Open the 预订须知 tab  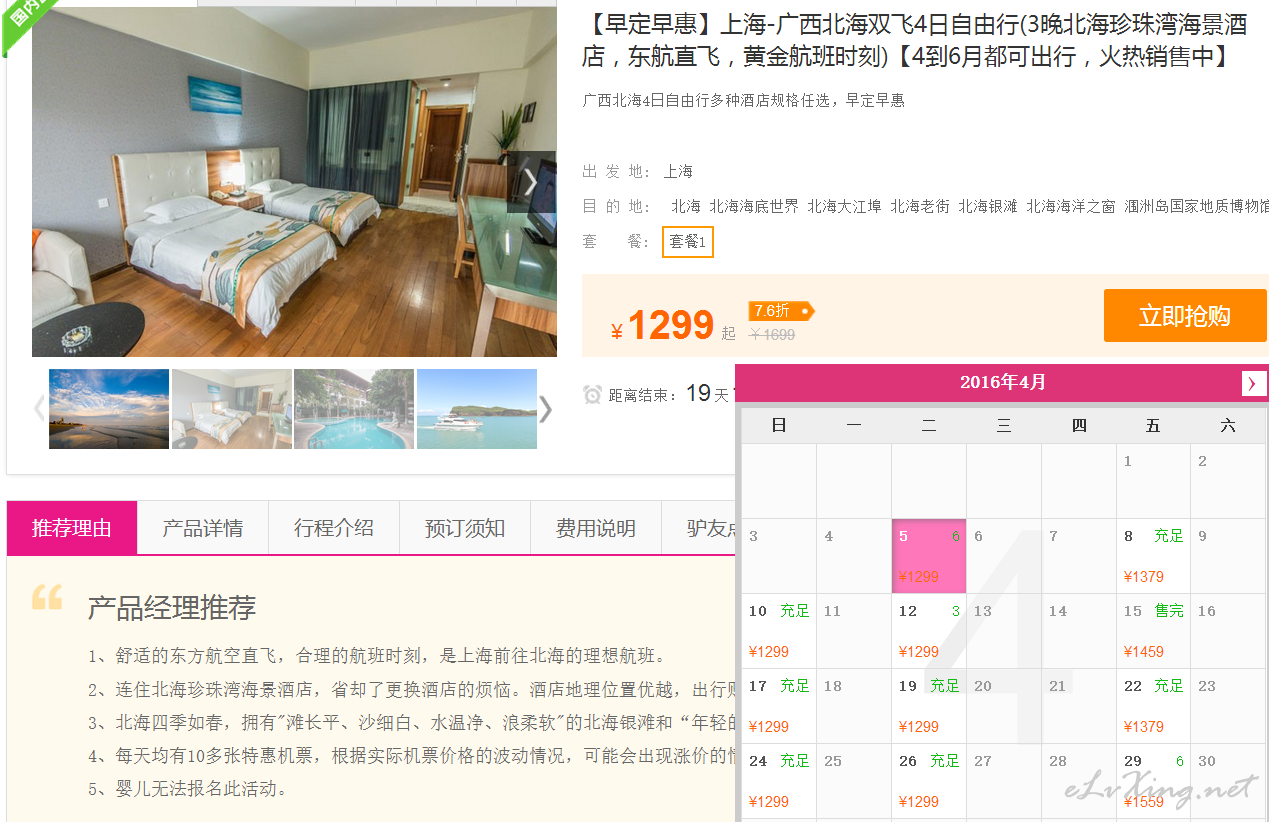[x=465, y=528]
